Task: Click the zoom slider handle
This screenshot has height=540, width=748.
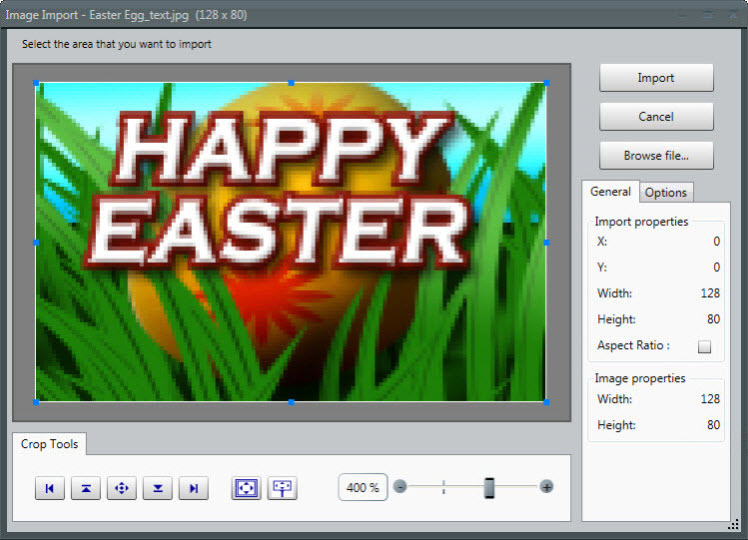Action: point(489,487)
